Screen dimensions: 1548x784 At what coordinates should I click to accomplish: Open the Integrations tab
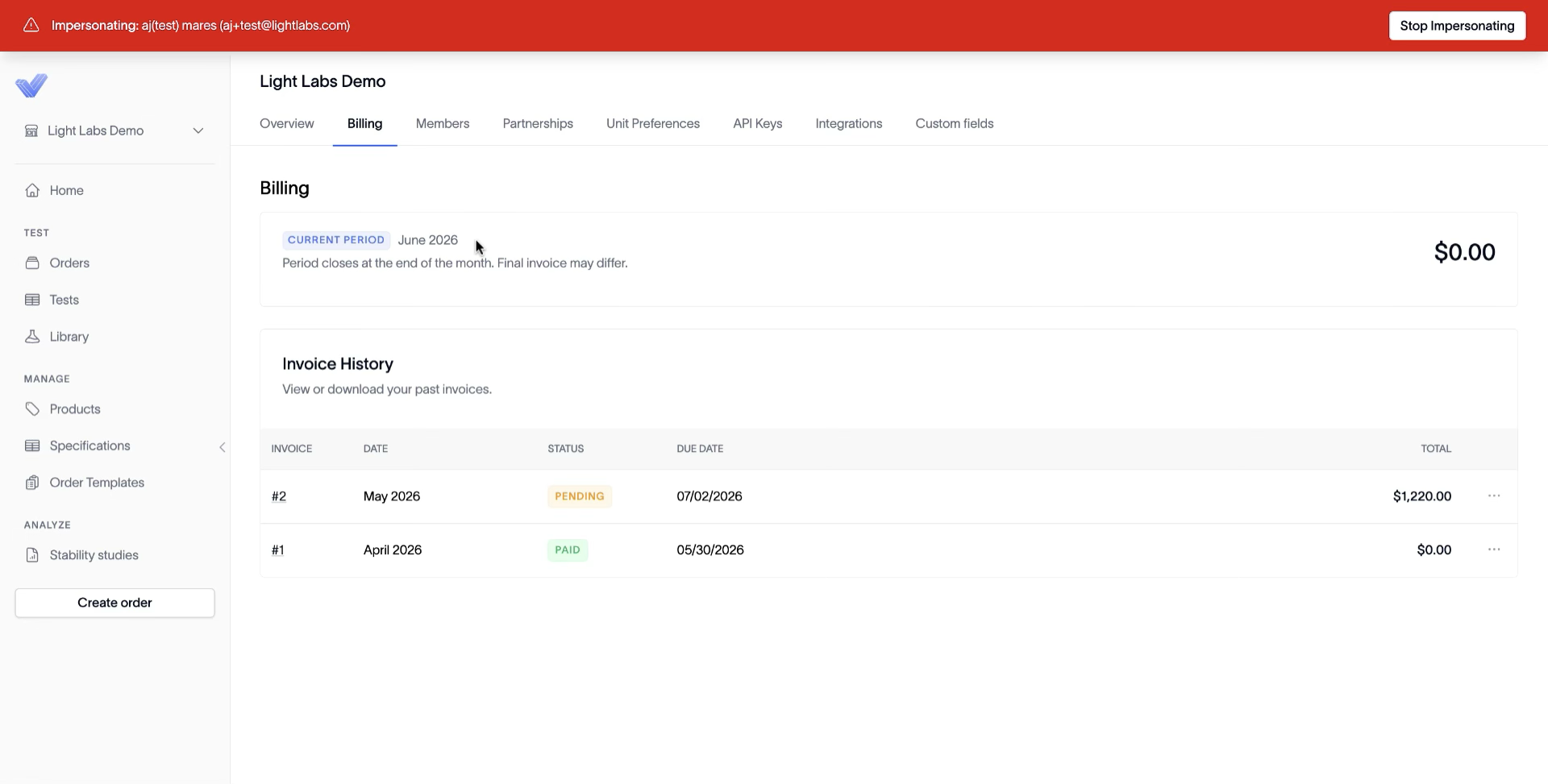(849, 123)
